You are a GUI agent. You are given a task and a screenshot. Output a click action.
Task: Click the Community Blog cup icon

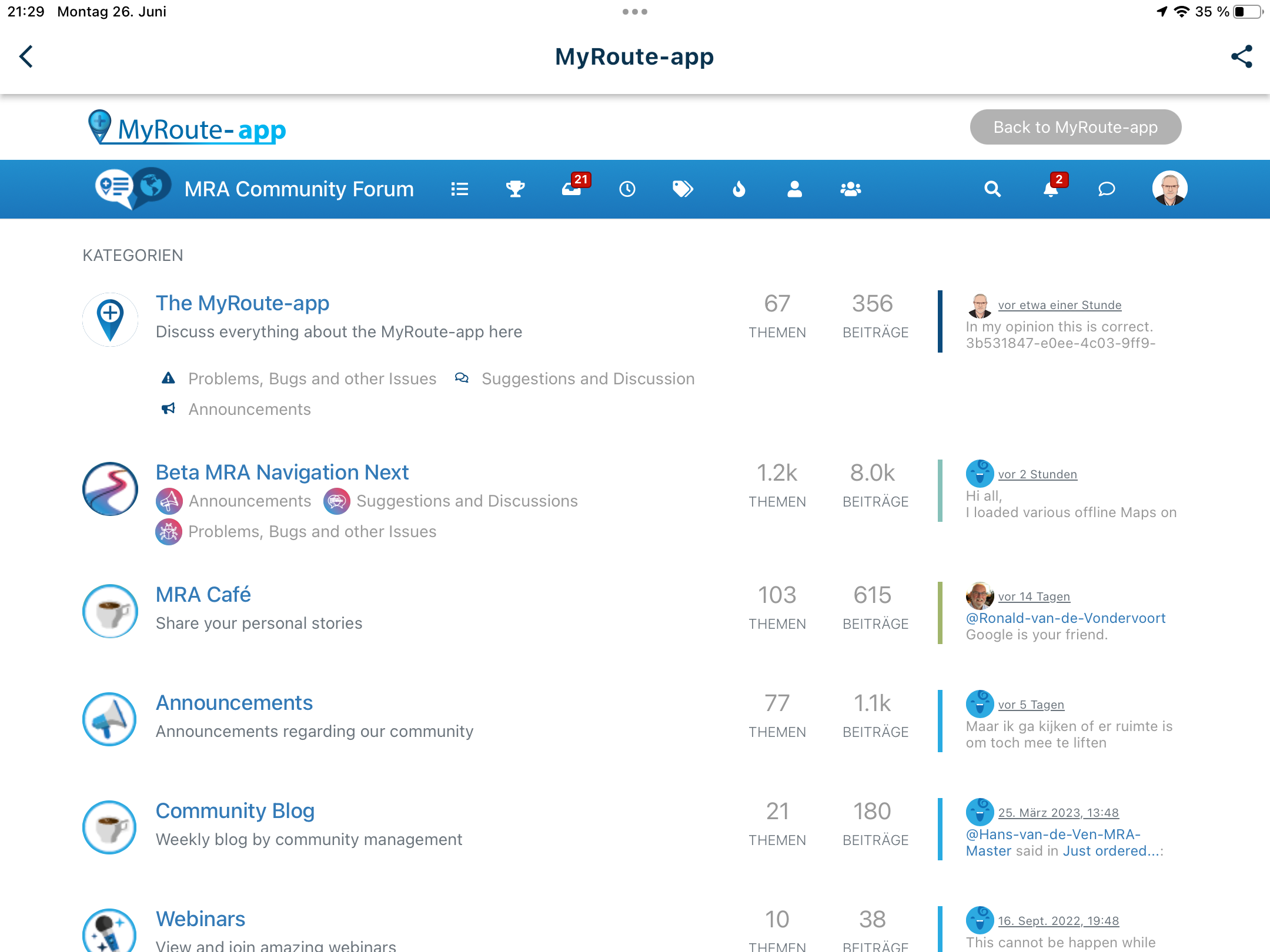tap(110, 827)
